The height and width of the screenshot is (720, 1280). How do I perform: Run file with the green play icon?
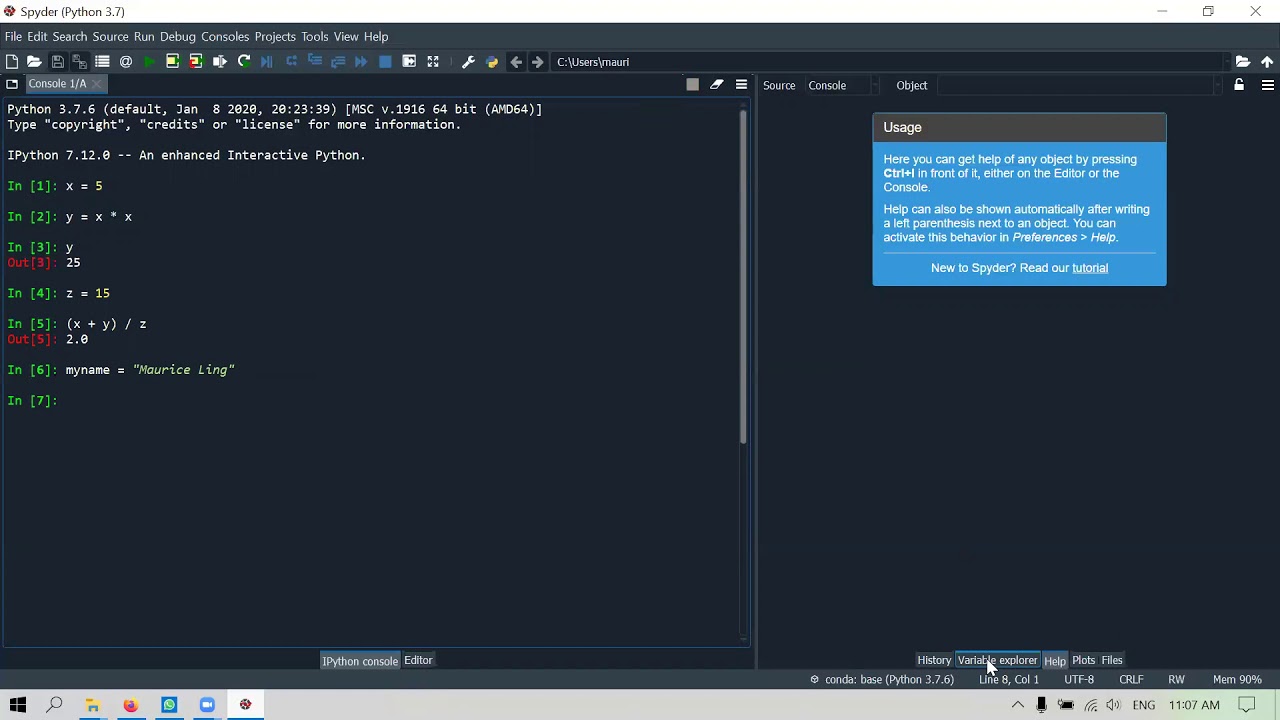coord(149,62)
